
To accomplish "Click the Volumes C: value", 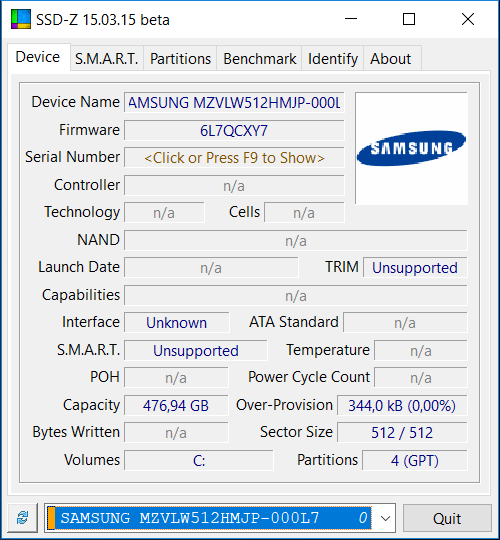I will click(x=199, y=460).
